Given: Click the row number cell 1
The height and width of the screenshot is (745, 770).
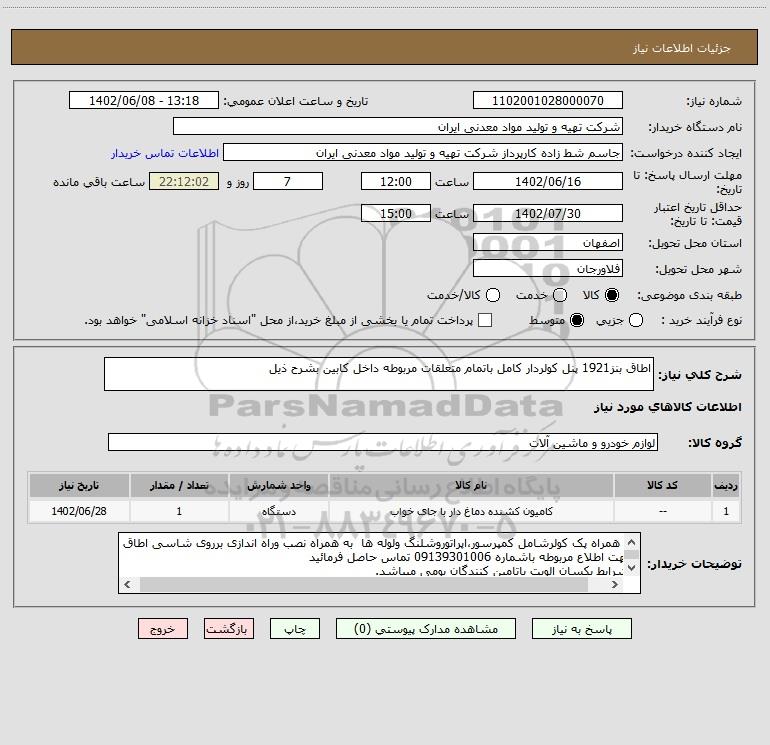Looking at the screenshot, I should [x=726, y=511].
